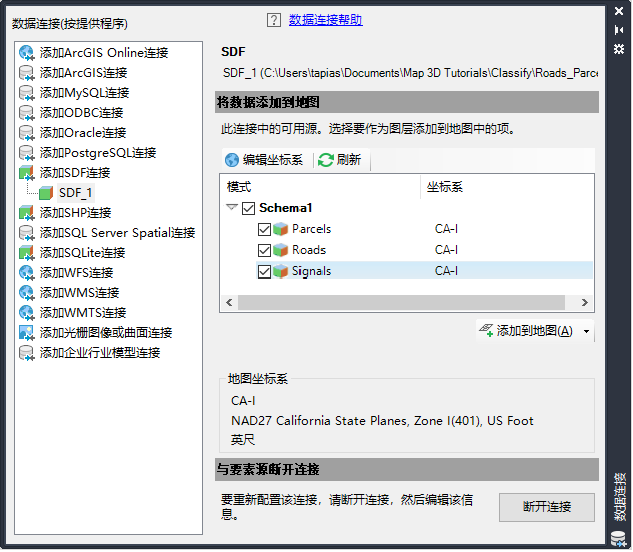This screenshot has width=633, height=552.
Task: Click the globe icon beside 添加WMTS连接
Action: pyautogui.click(x=27, y=313)
